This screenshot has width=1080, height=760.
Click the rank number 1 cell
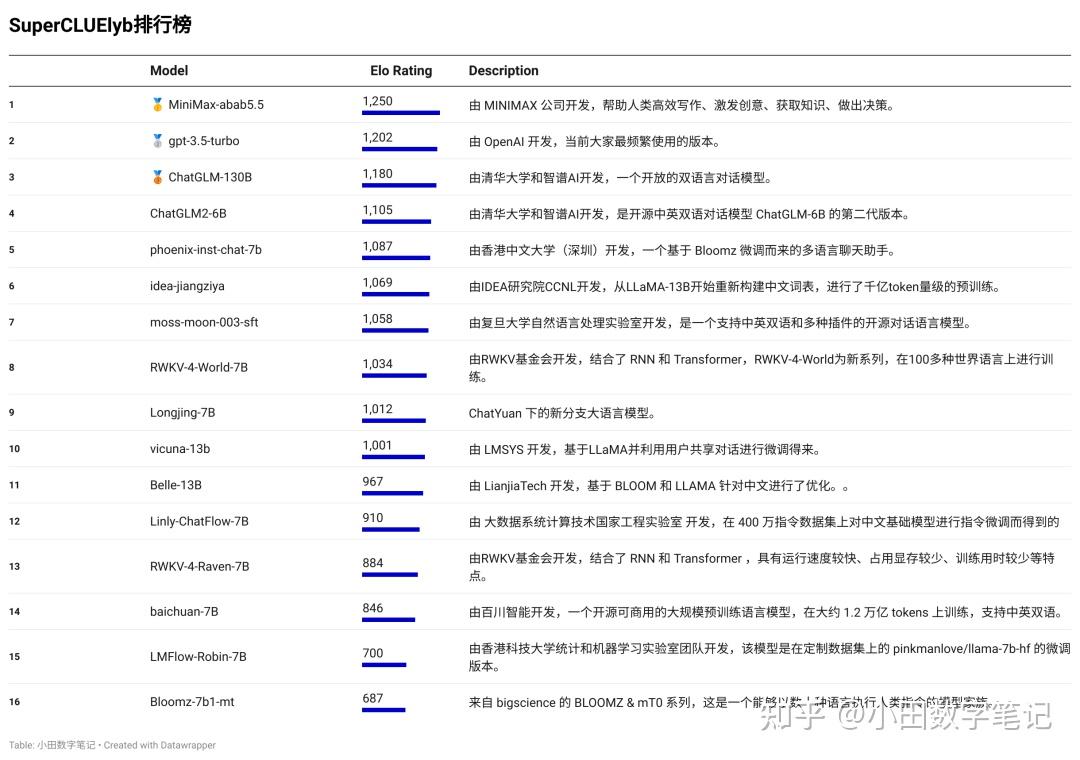pos(11,104)
